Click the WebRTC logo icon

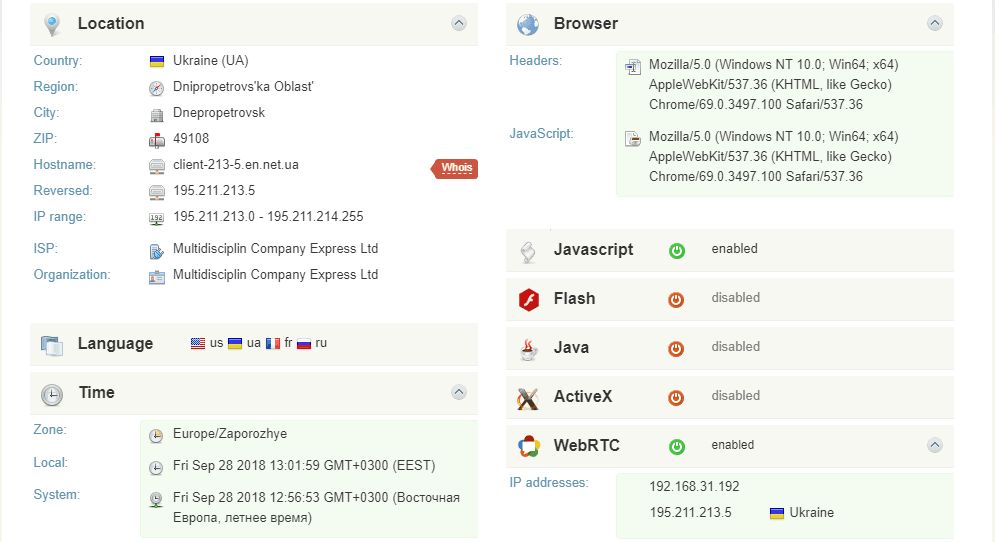point(528,446)
